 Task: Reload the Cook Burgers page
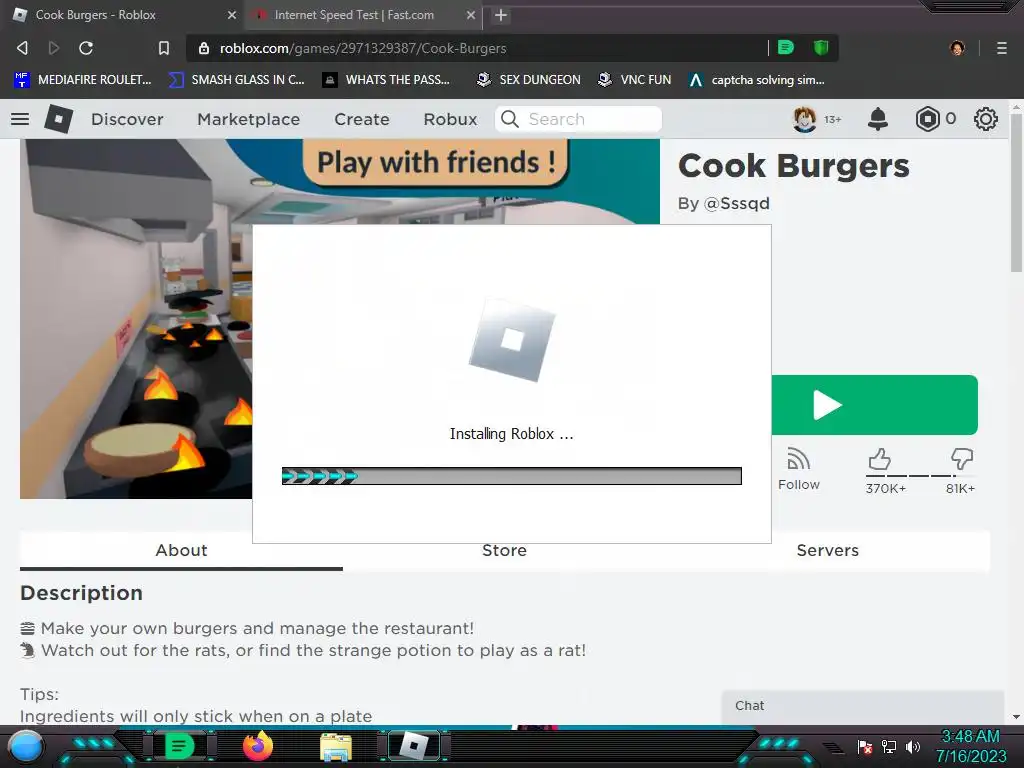coord(86,48)
